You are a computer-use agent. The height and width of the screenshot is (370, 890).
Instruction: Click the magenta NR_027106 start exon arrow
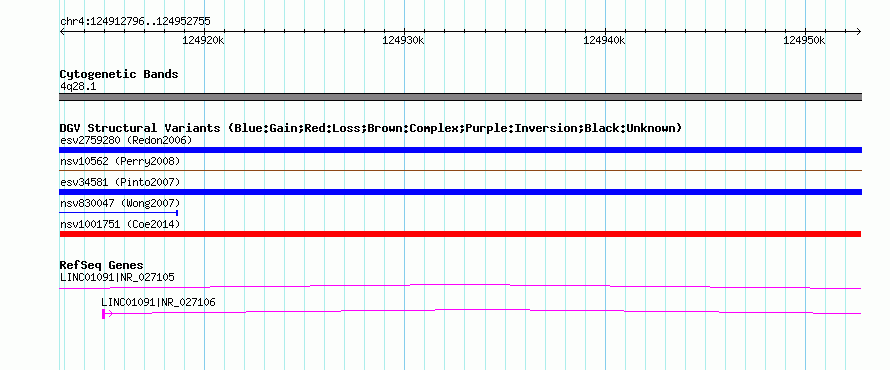pyautogui.click(x=106, y=314)
